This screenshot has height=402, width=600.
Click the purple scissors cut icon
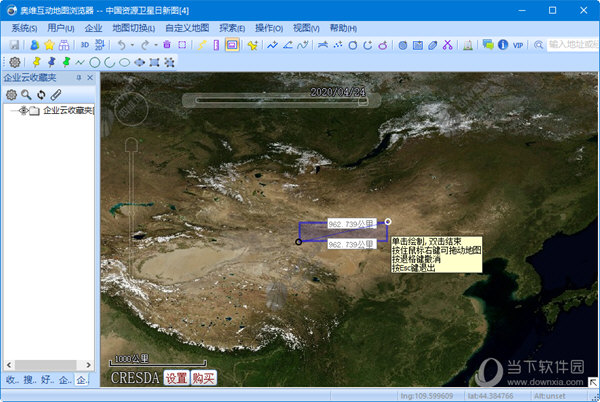click(x=447, y=45)
